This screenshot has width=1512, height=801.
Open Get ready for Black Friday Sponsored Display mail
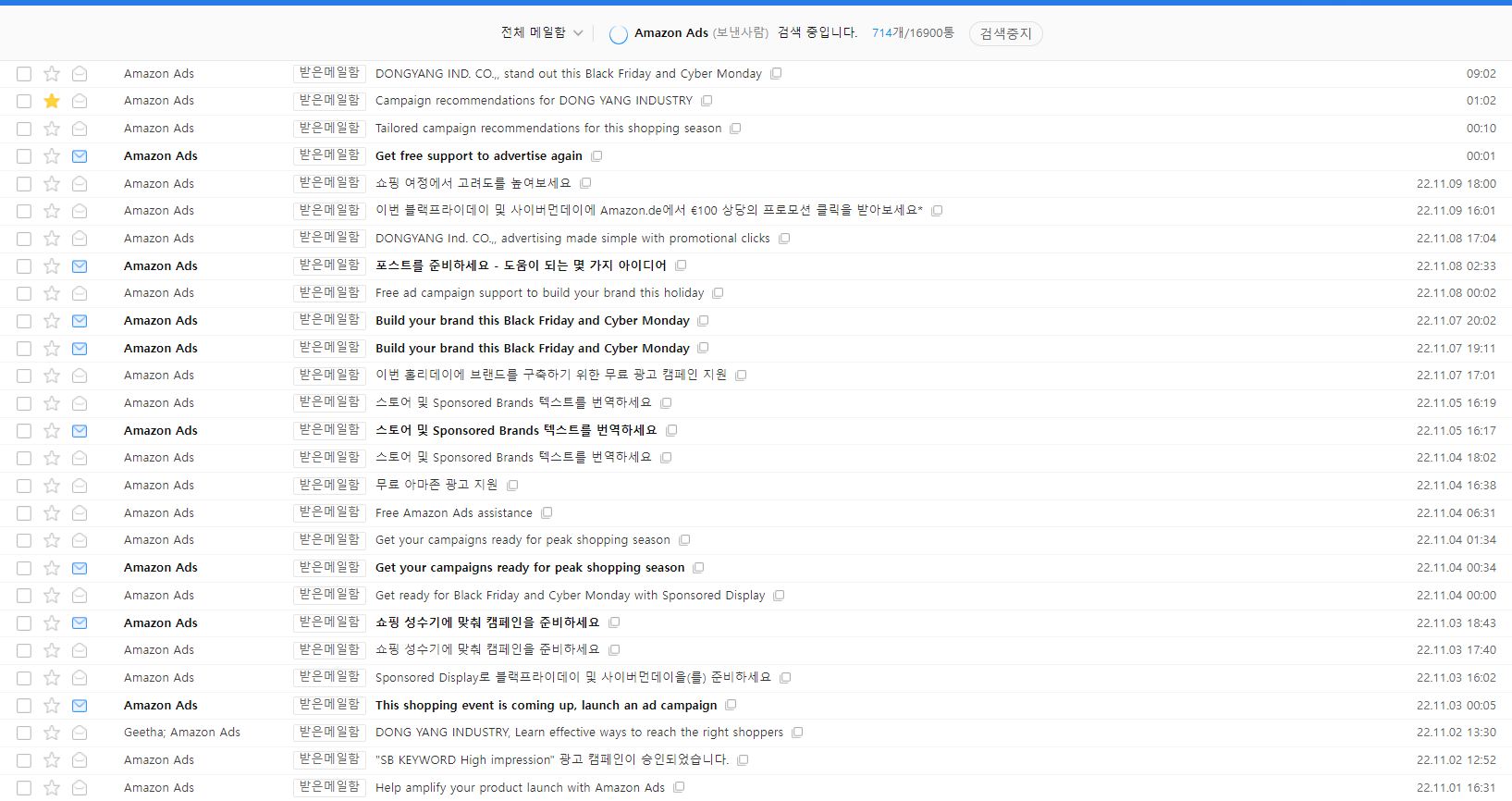click(x=570, y=596)
